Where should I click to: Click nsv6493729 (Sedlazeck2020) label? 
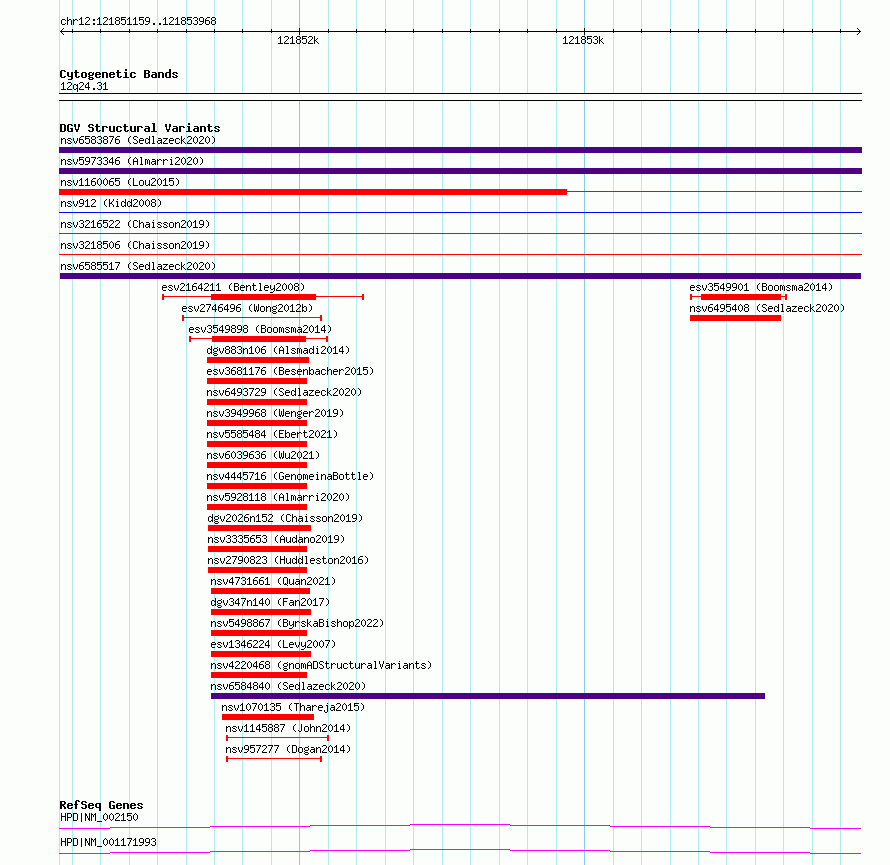pos(284,392)
